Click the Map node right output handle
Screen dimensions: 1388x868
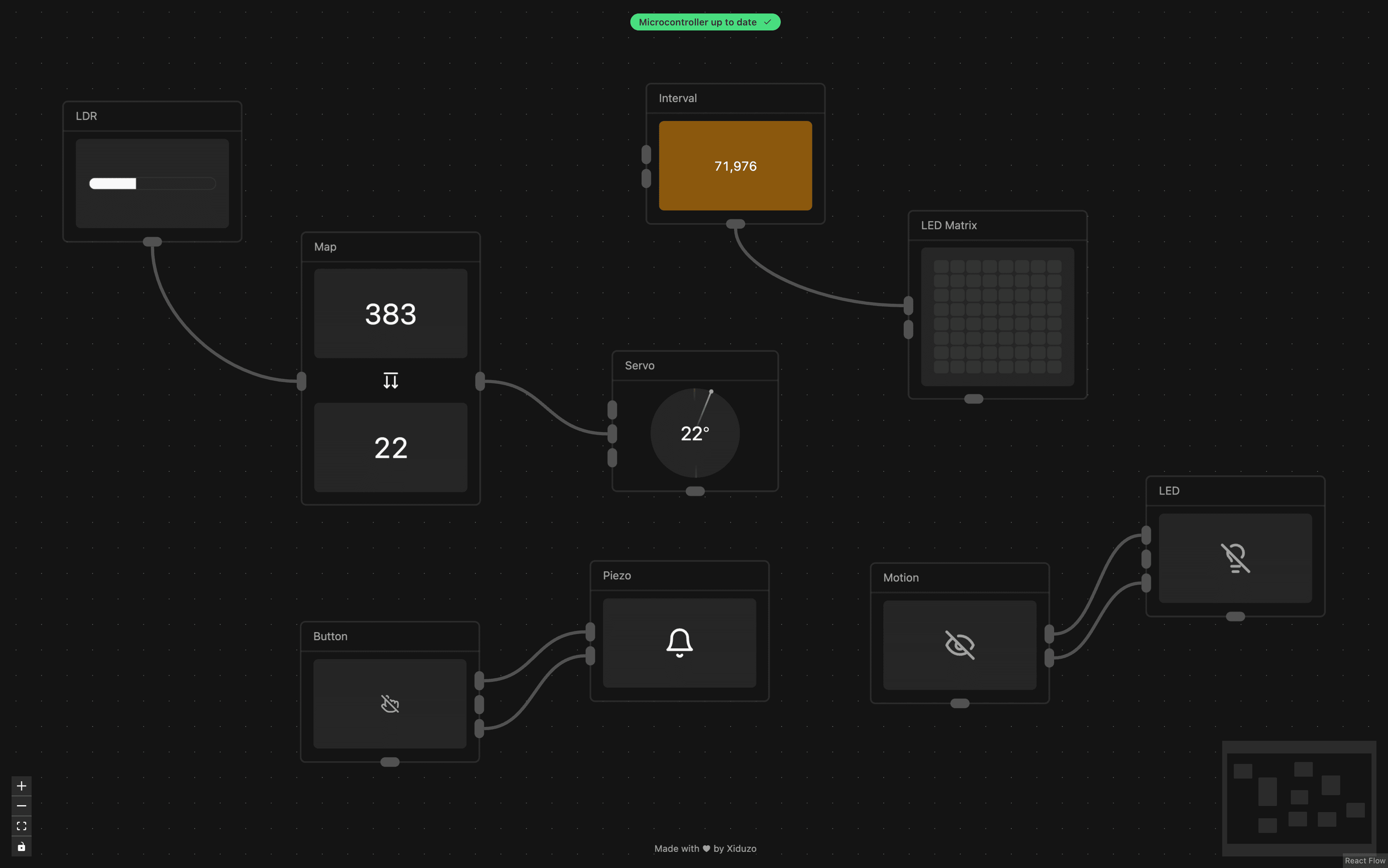480,381
